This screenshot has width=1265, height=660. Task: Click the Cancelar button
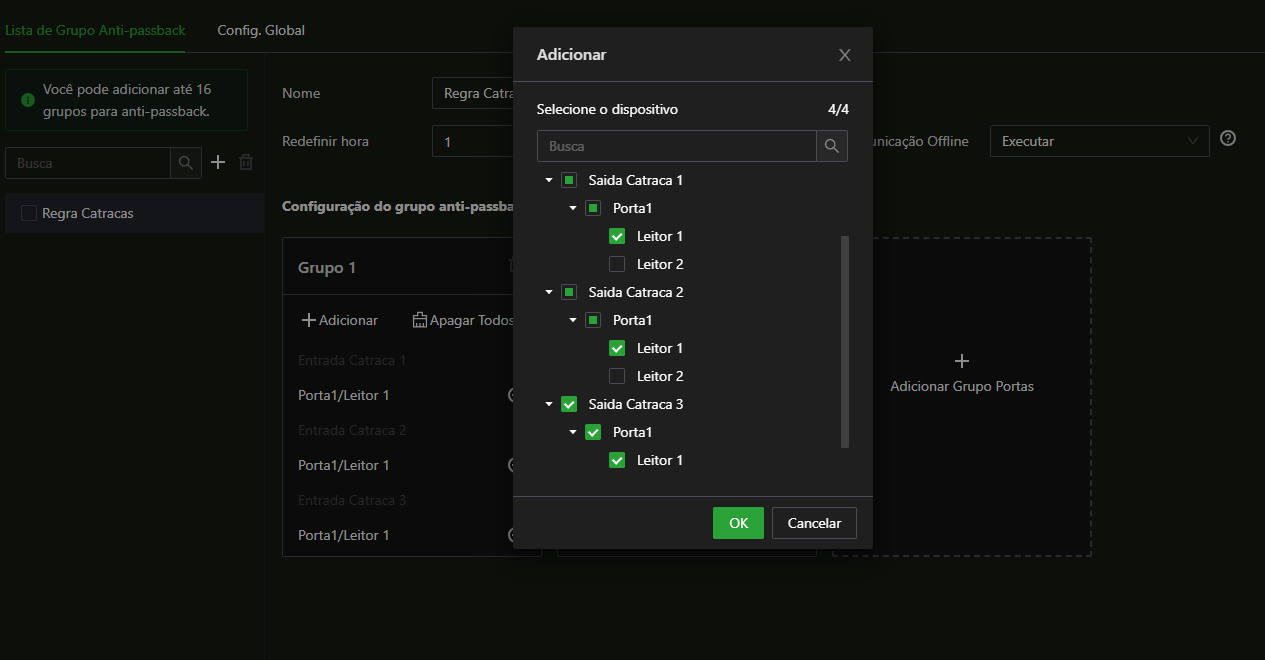pos(814,523)
